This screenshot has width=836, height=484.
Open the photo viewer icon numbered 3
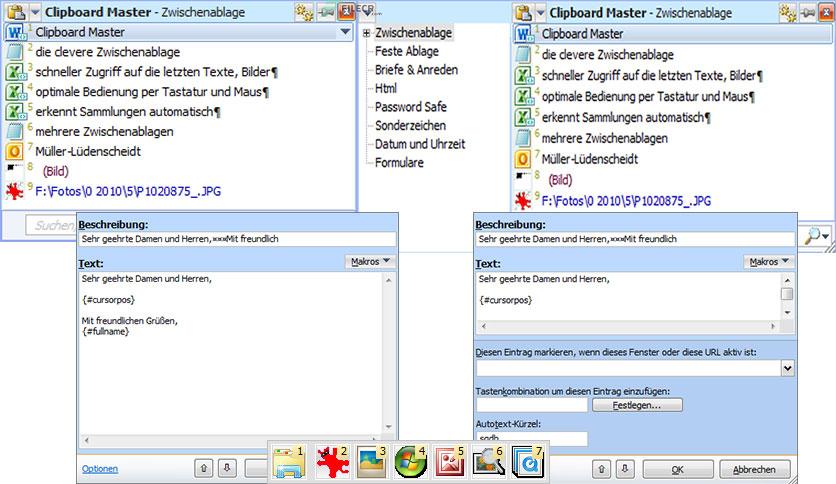coord(371,462)
